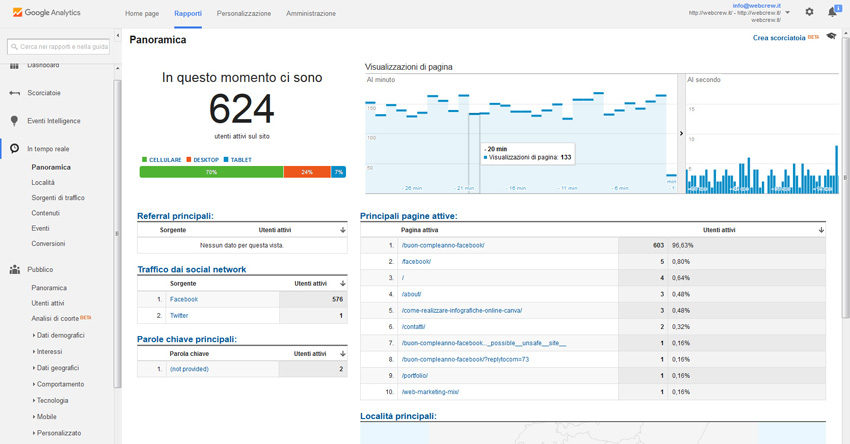Open Contenuti real-time report
This screenshot has width=850, height=444.
point(46,213)
